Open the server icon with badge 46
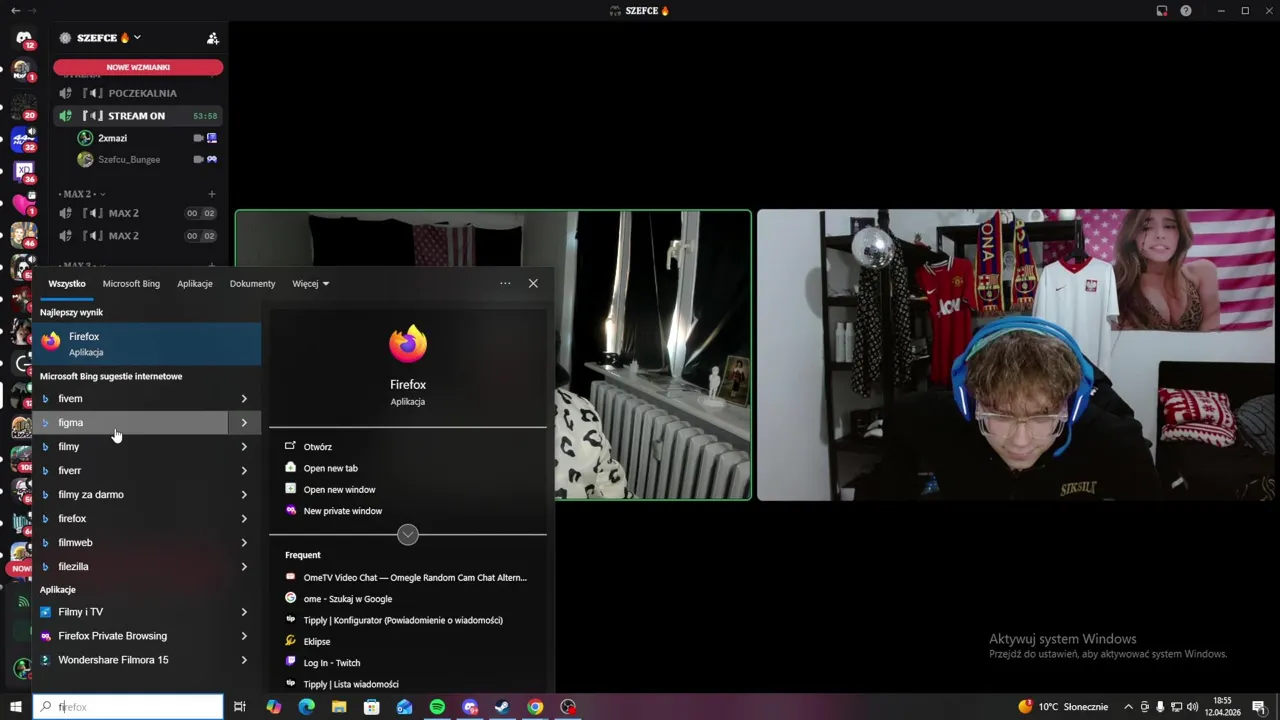1280x720 pixels. click(22, 235)
